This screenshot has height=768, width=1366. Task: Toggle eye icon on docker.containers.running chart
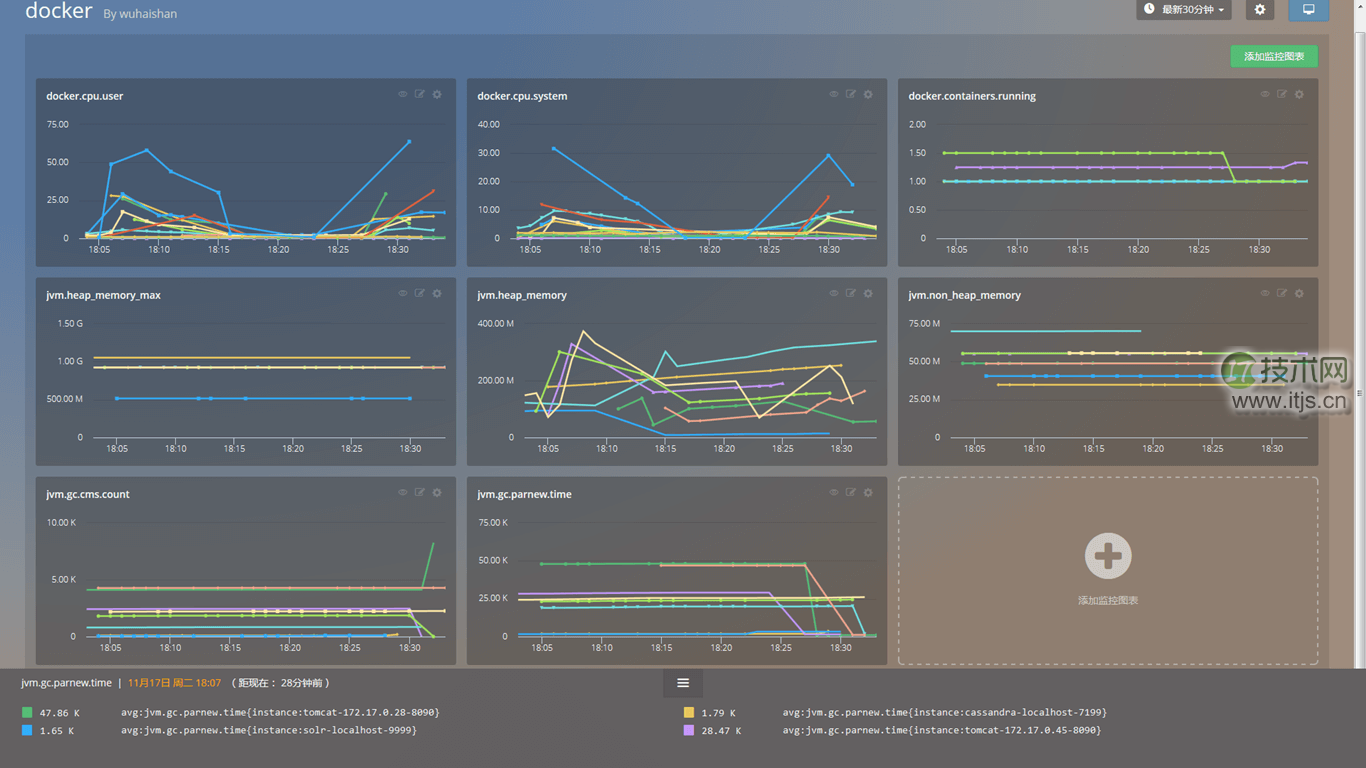pos(1265,95)
